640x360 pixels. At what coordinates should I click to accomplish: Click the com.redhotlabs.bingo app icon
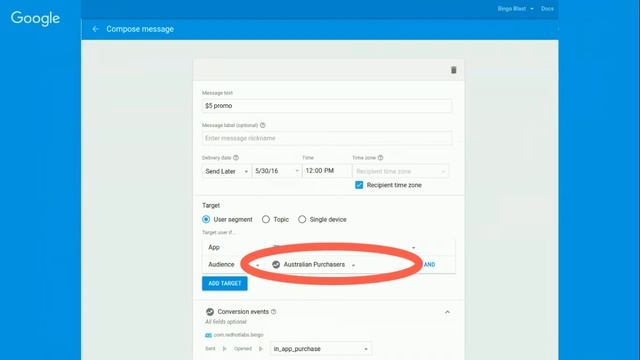click(x=208, y=335)
